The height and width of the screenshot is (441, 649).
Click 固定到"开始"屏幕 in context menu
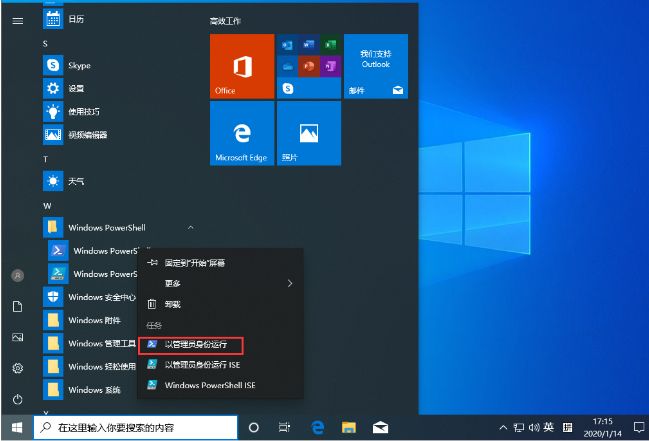(x=220, y=263)
